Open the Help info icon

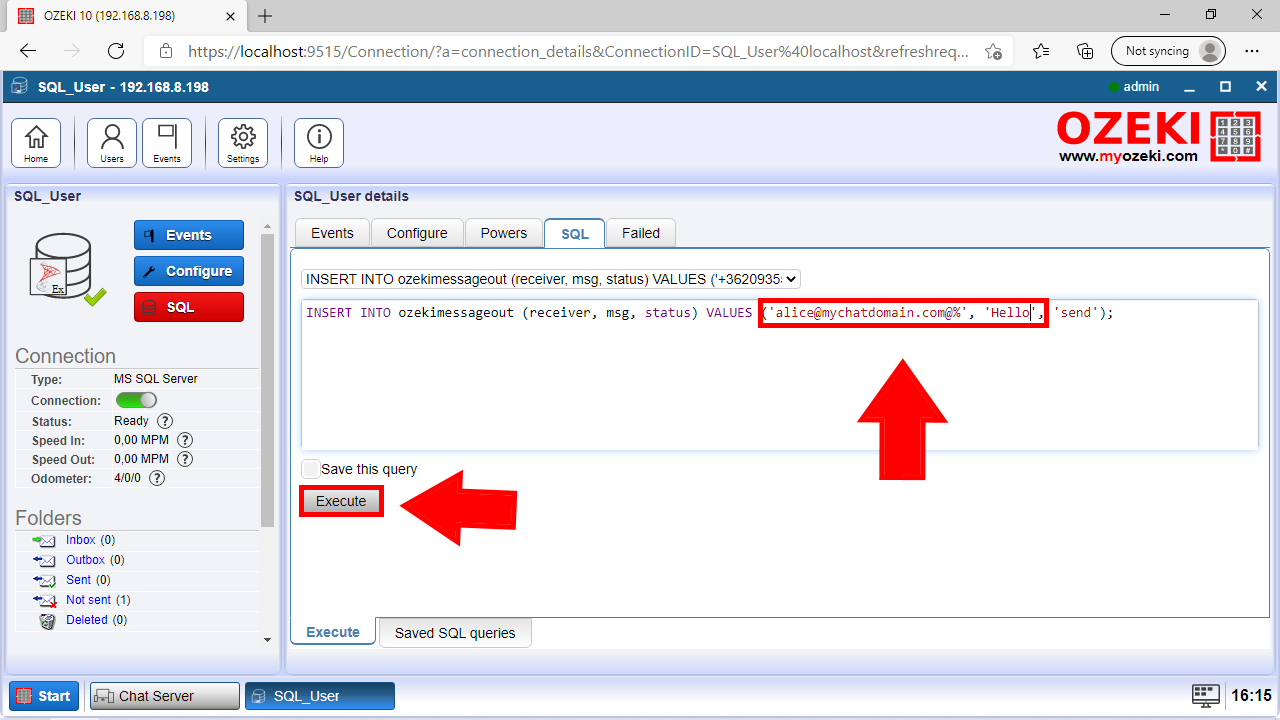click(x=319, y=143)
